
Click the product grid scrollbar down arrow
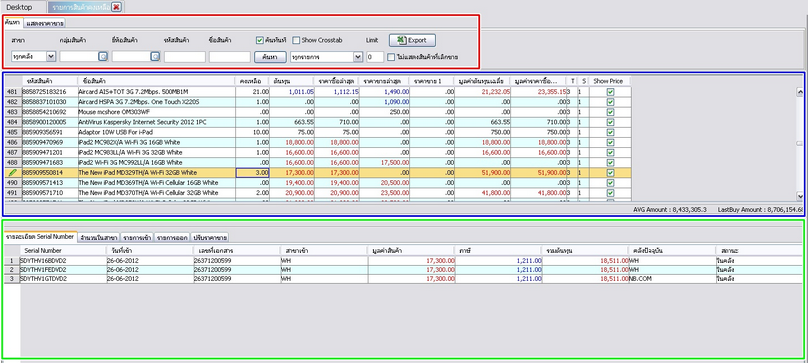(x=800, y=195)
